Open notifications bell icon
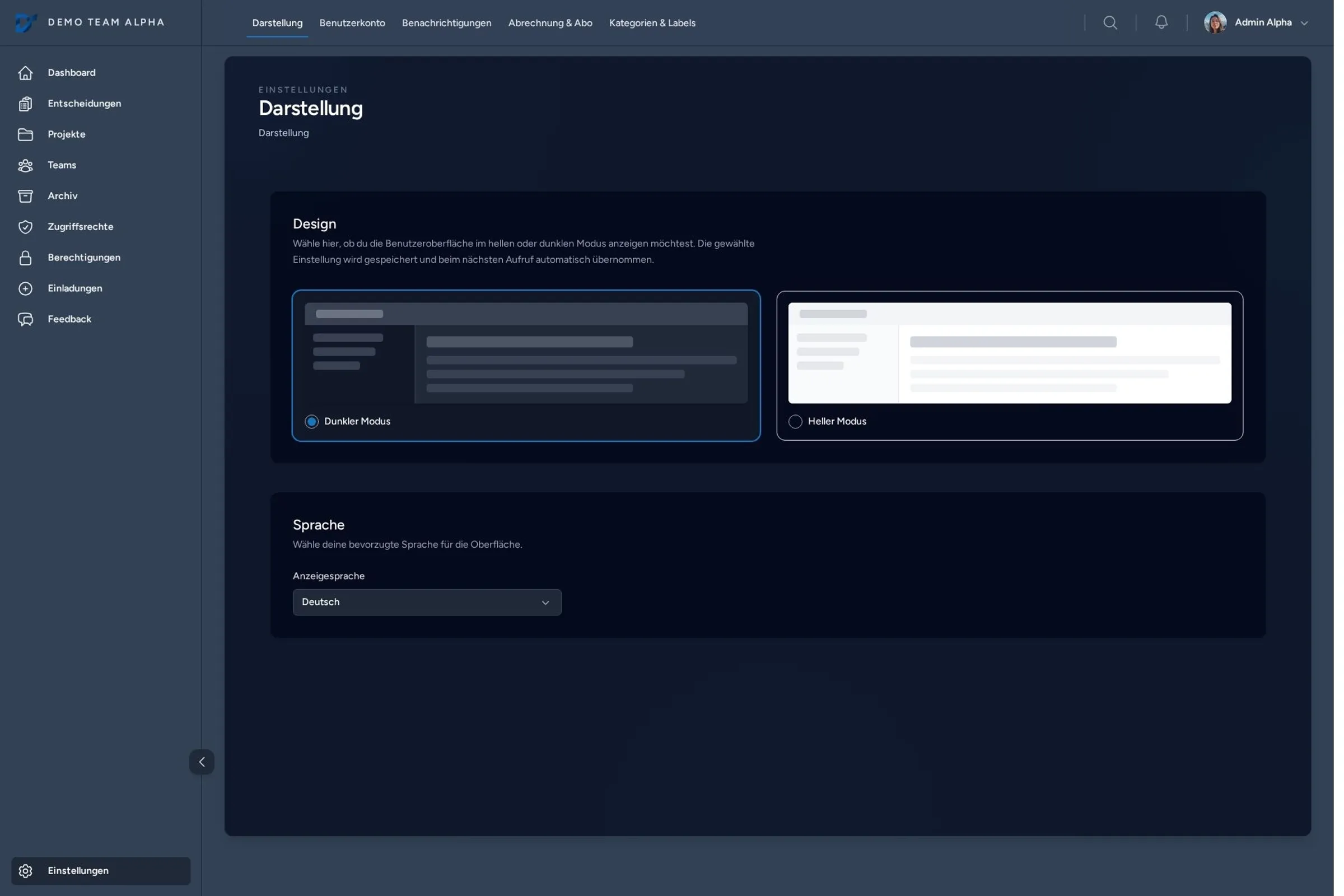The image size is (1344, 896). tap(1160, 23)
